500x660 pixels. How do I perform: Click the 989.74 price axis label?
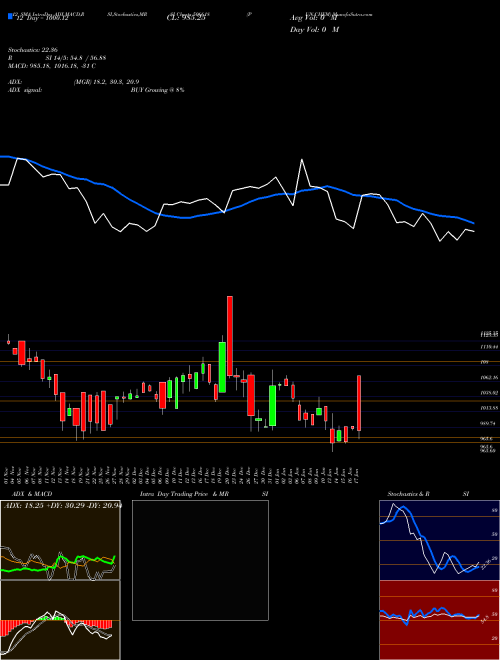click(489, 423)
